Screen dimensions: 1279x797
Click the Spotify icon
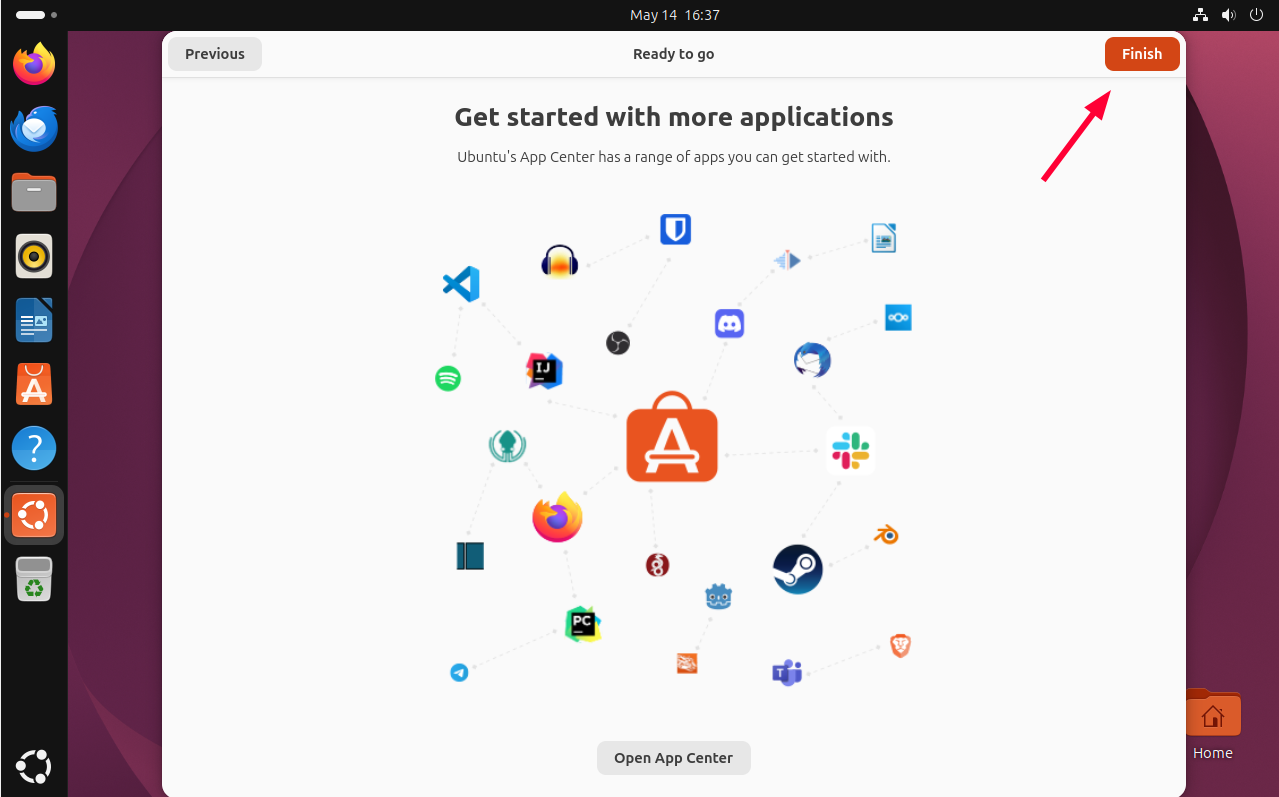click(448, 379)
